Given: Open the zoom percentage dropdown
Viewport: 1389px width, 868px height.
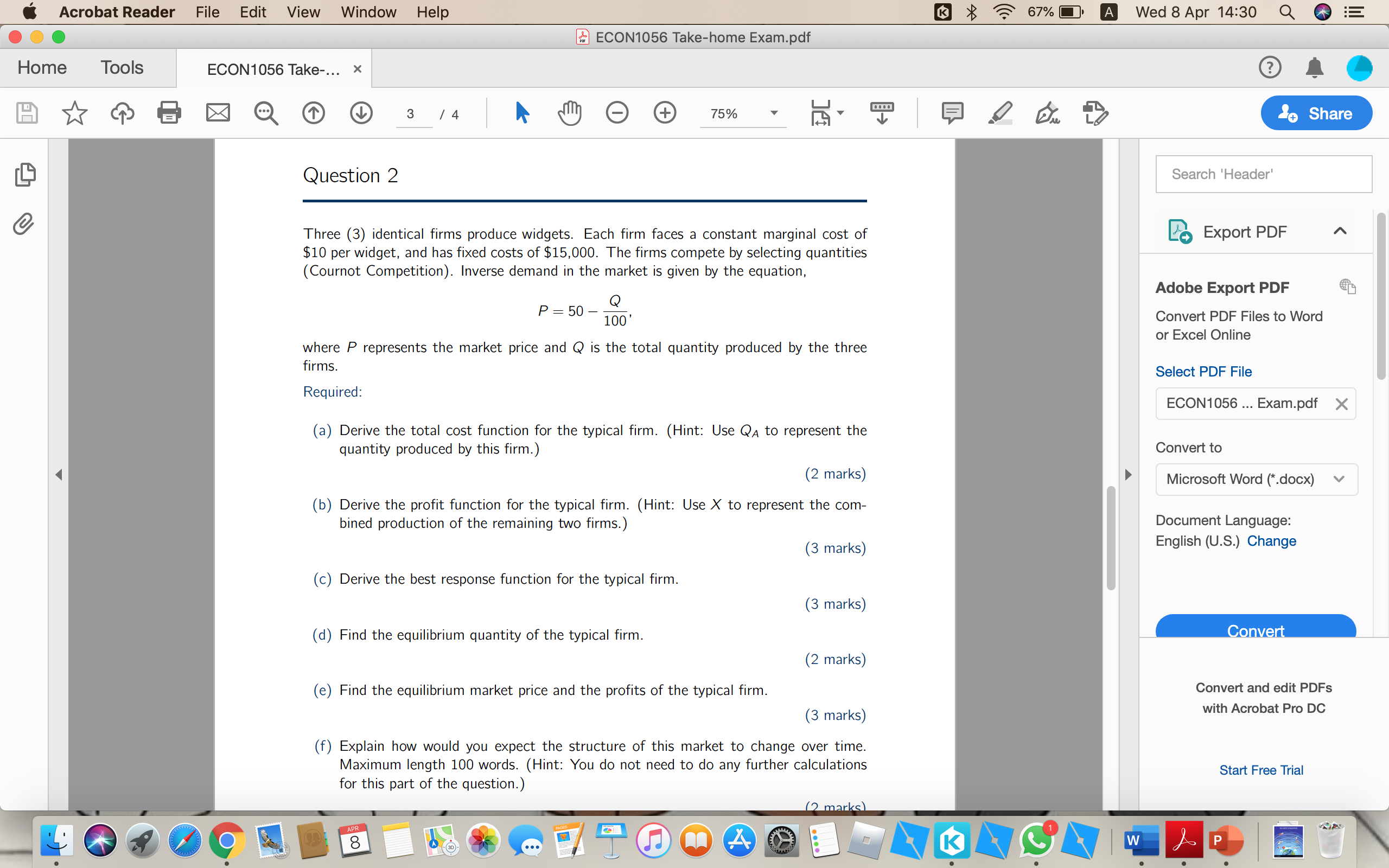Looking at the screenshot, I should click(774, 114).
